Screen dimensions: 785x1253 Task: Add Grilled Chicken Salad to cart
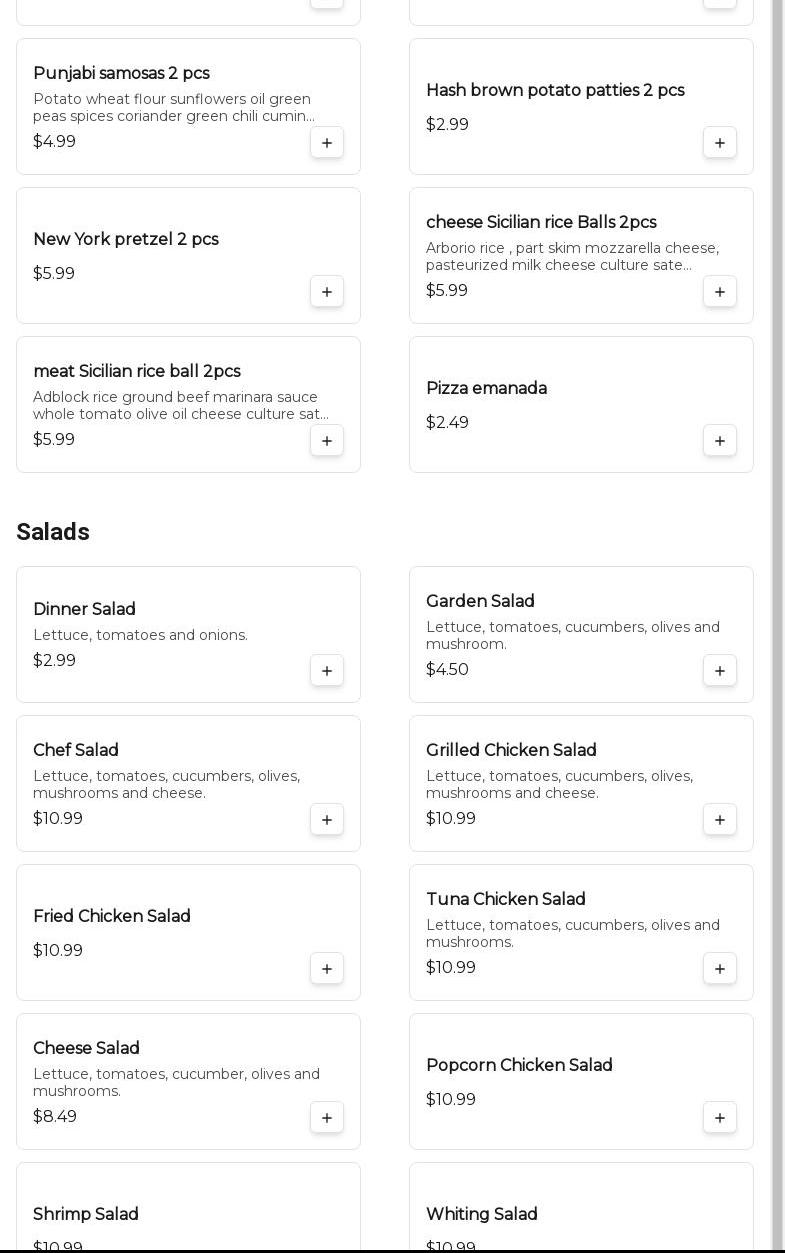(720, 819)
